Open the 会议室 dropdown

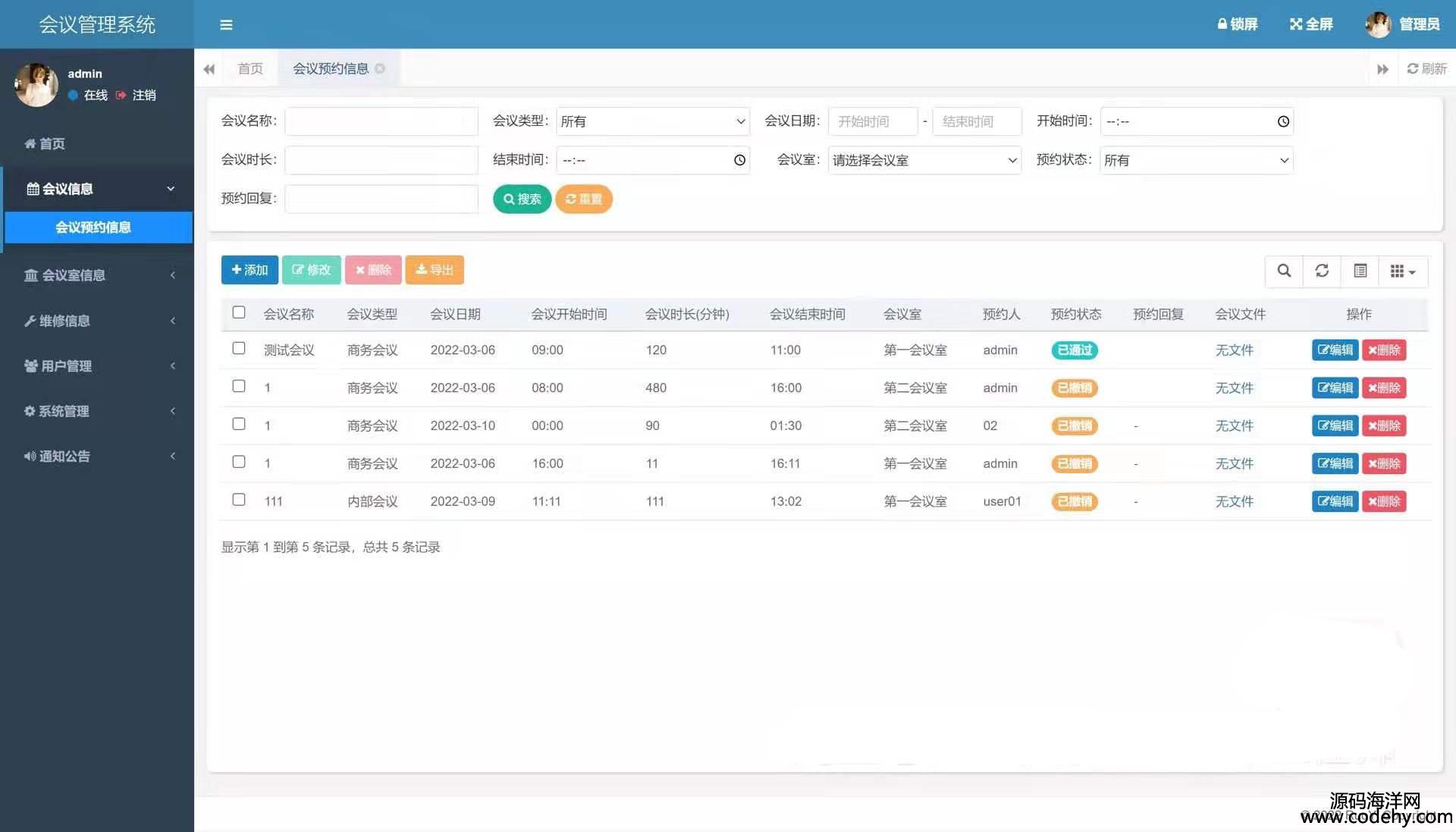pyautogui.click(x=924, y=160)
